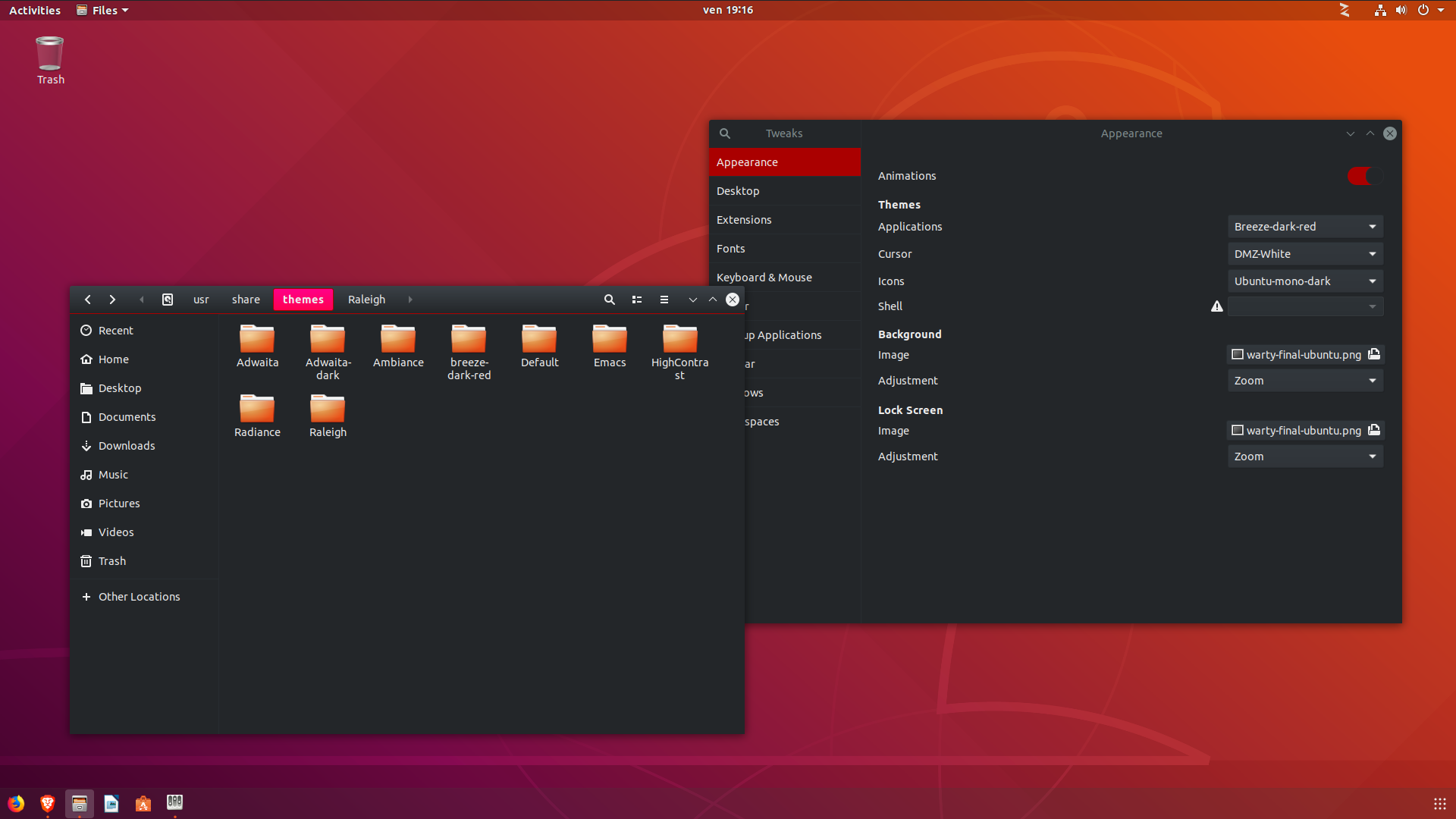1456x819 pixels.
Task: Click the Files search icon
Action: (x=609, y=300)
